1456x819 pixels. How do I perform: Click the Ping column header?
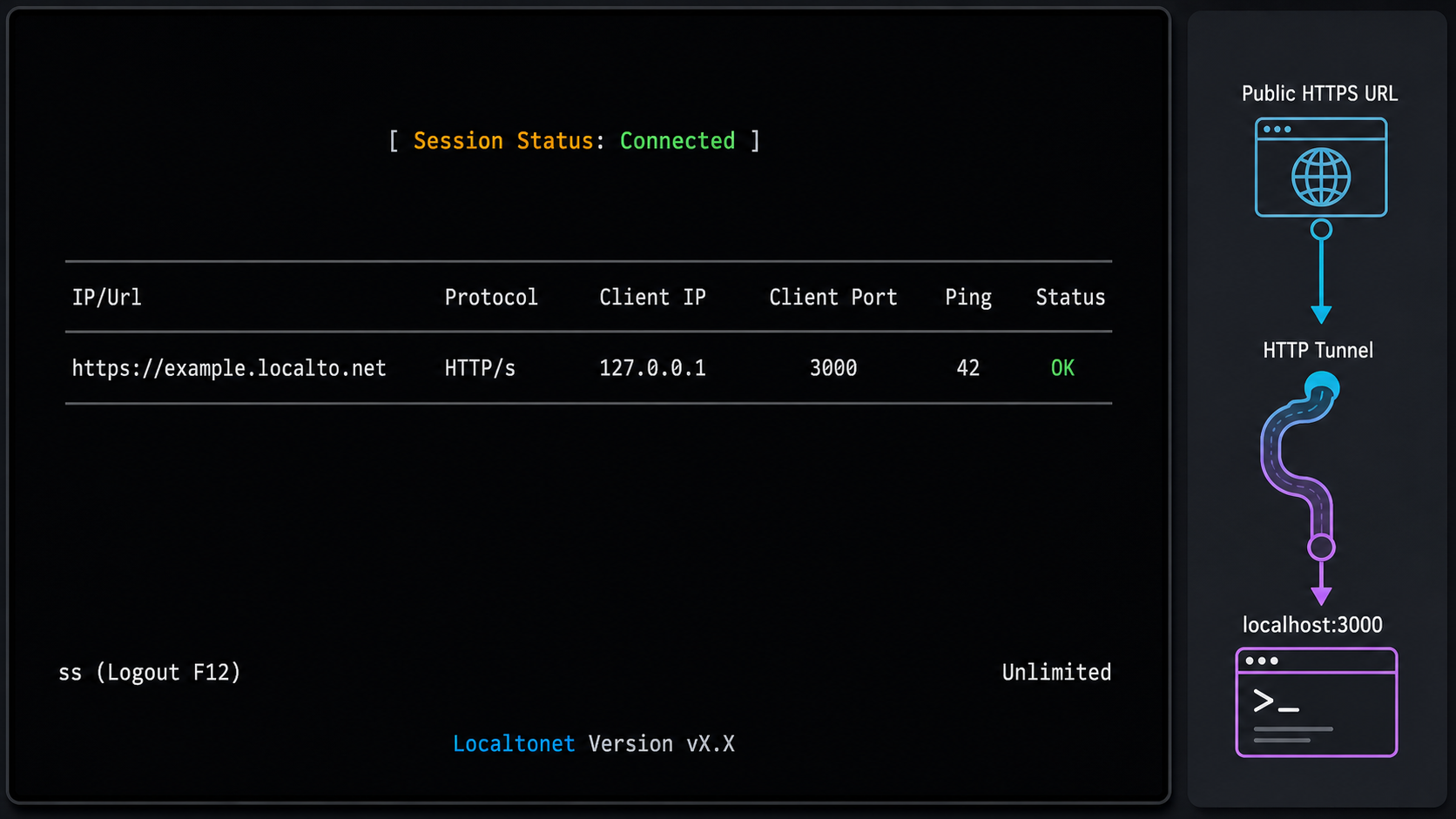pos(968,298)
